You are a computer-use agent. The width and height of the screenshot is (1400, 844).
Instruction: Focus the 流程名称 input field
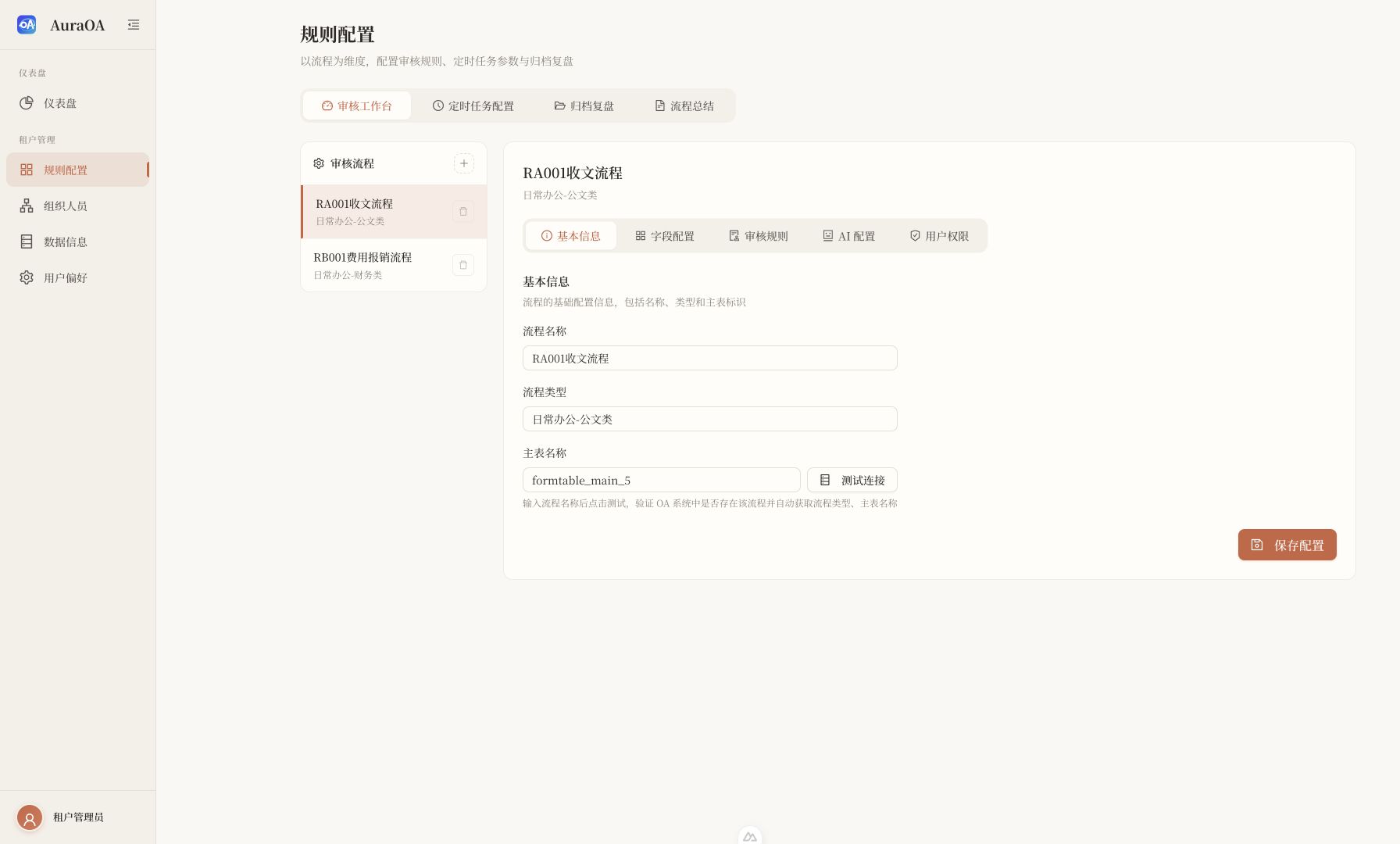[710, 358]
